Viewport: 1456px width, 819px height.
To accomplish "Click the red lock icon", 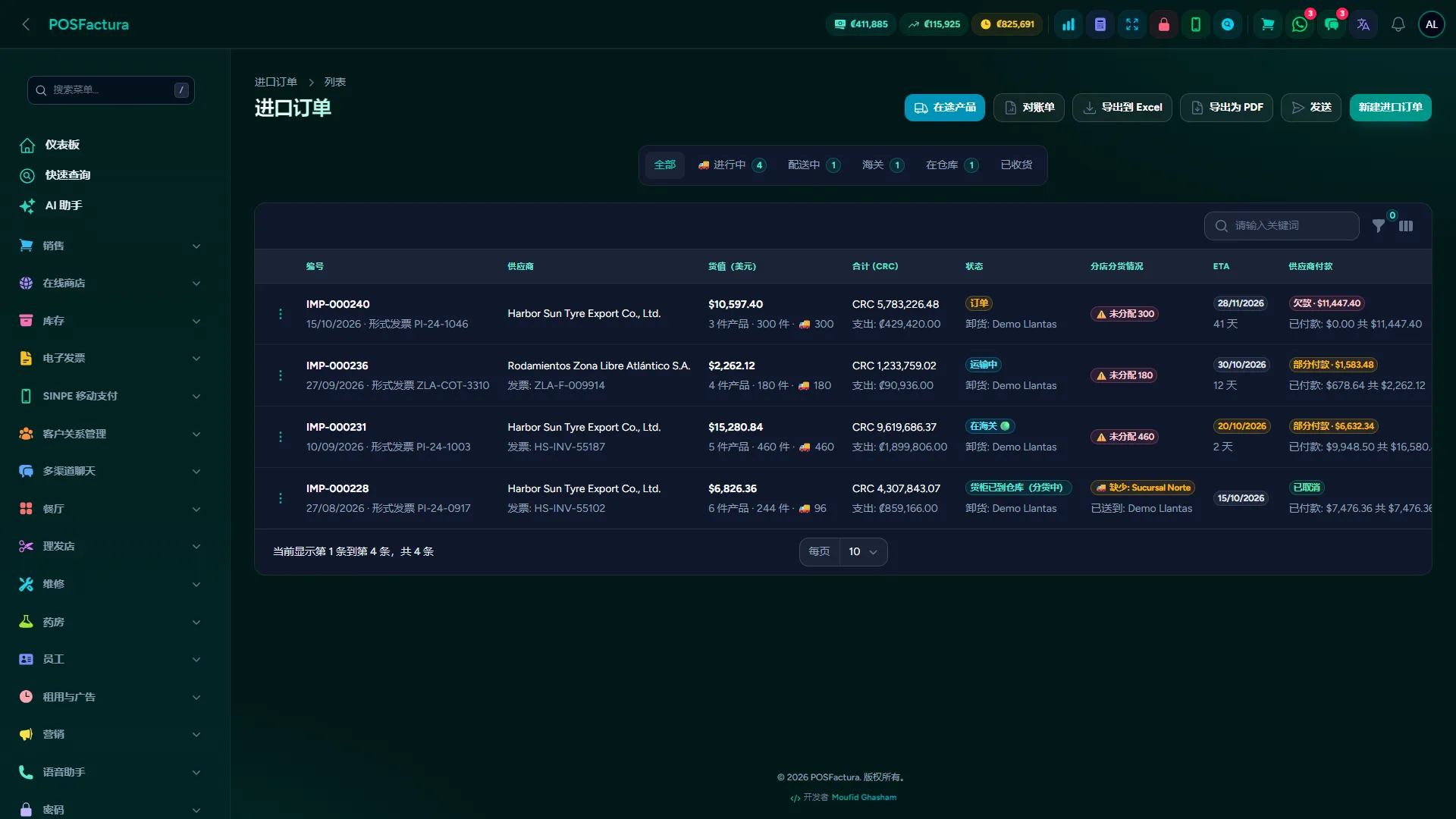I will click(1164, 24).
